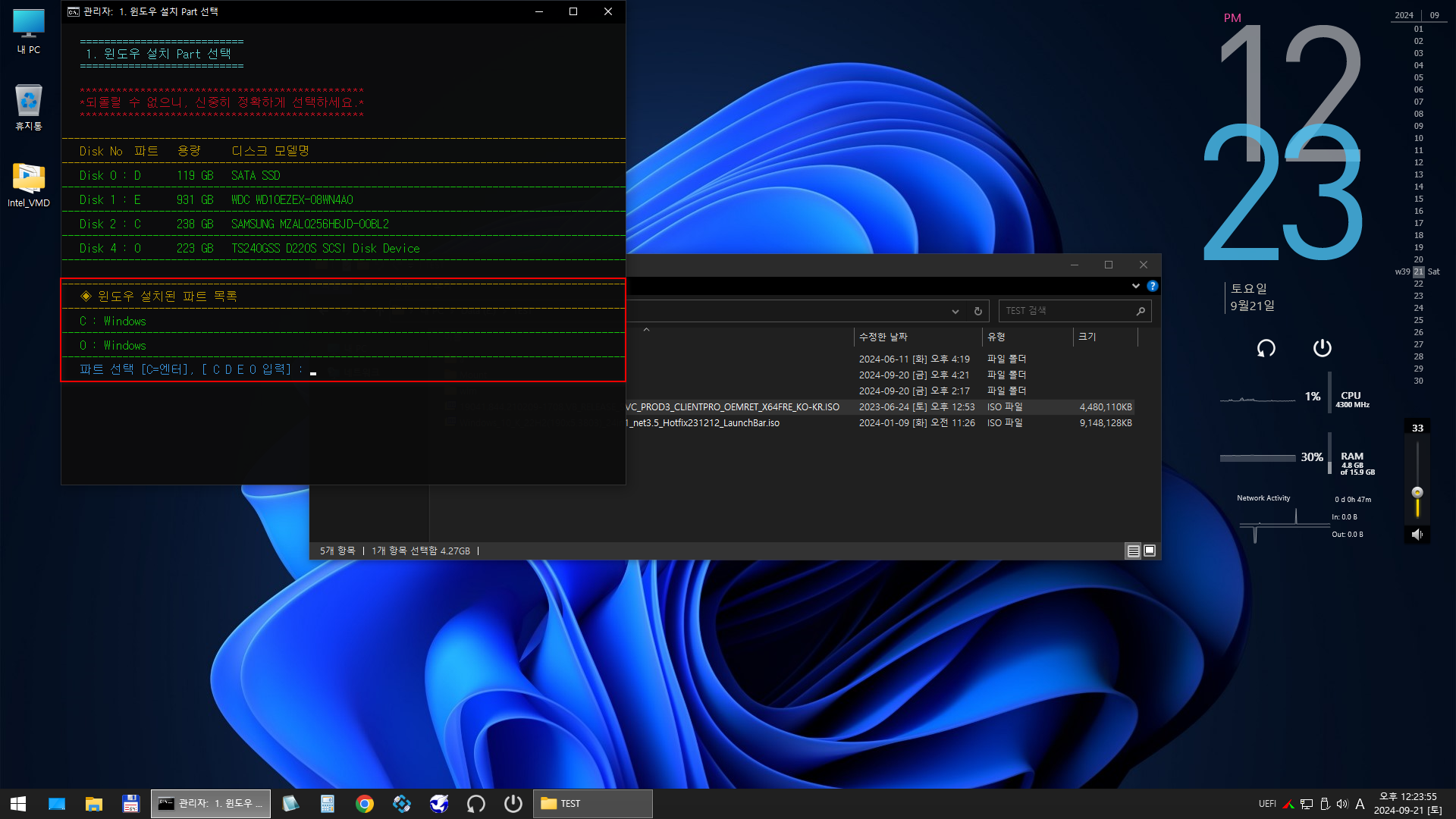Launch File Explorer from the taskbar

tap(94, 804)
